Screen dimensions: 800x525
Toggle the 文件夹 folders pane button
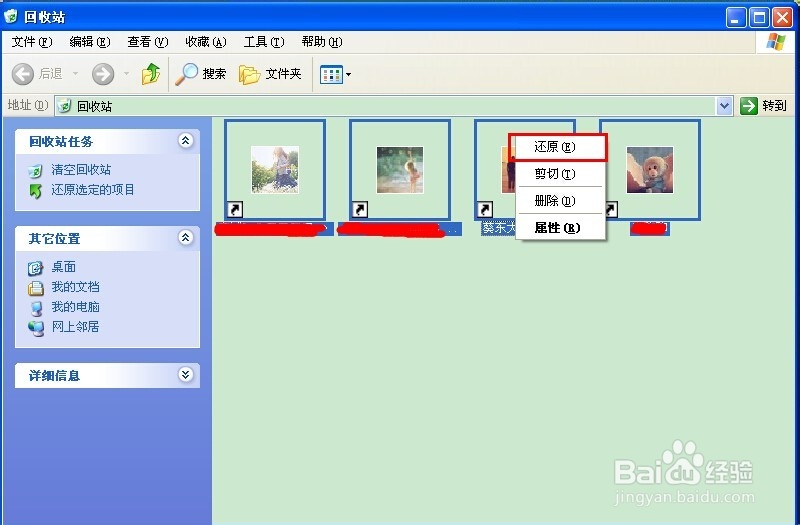click(x=270, y=74)
